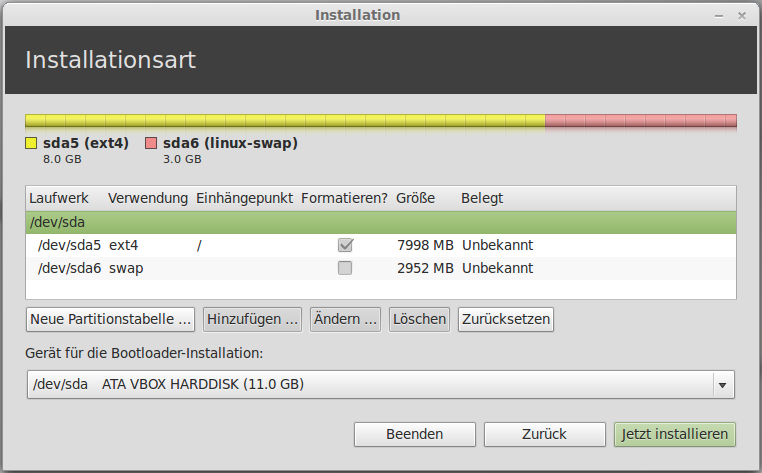Click the pink sda6 legend swatch
This screenshot has width=762, height=473.
click(151, 143)
